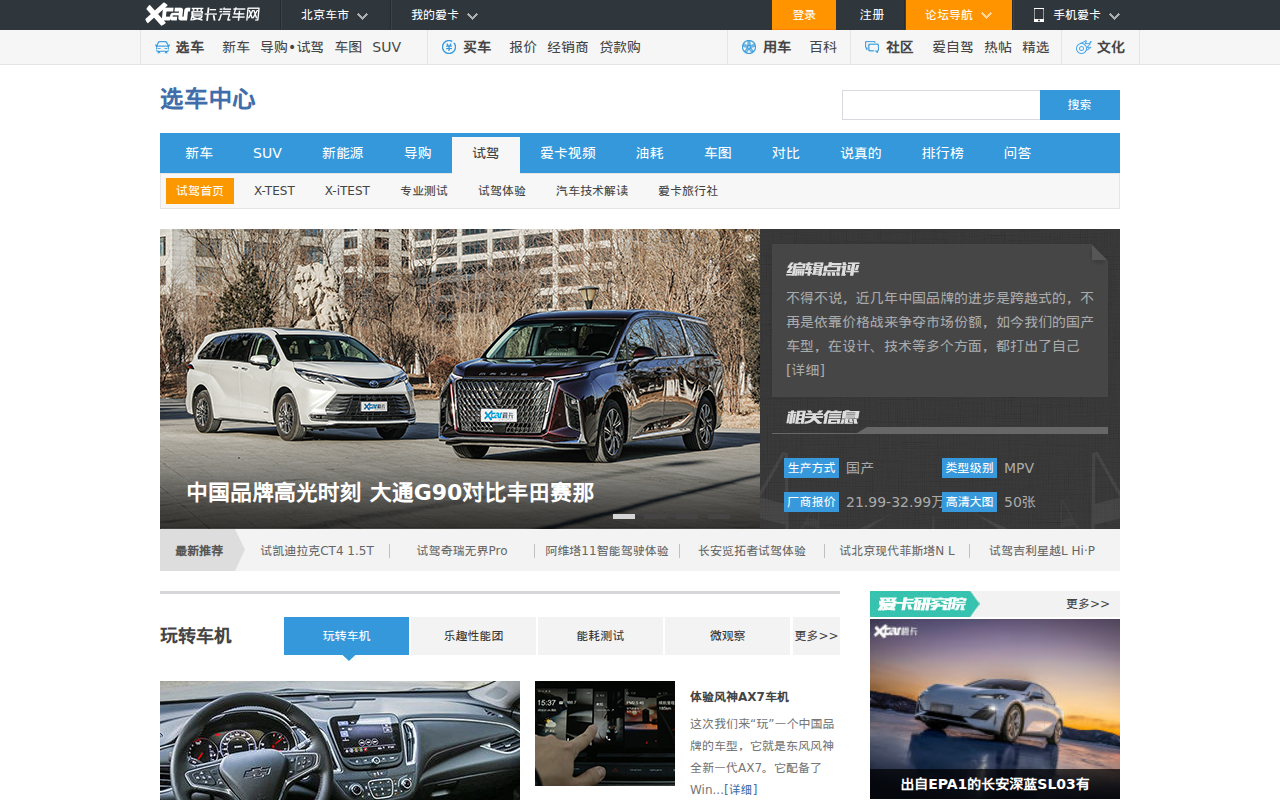Open the AX7 touchscreen thumbnail
Image resolution: width=1280 pixels, height=800 pixels.
605,733
